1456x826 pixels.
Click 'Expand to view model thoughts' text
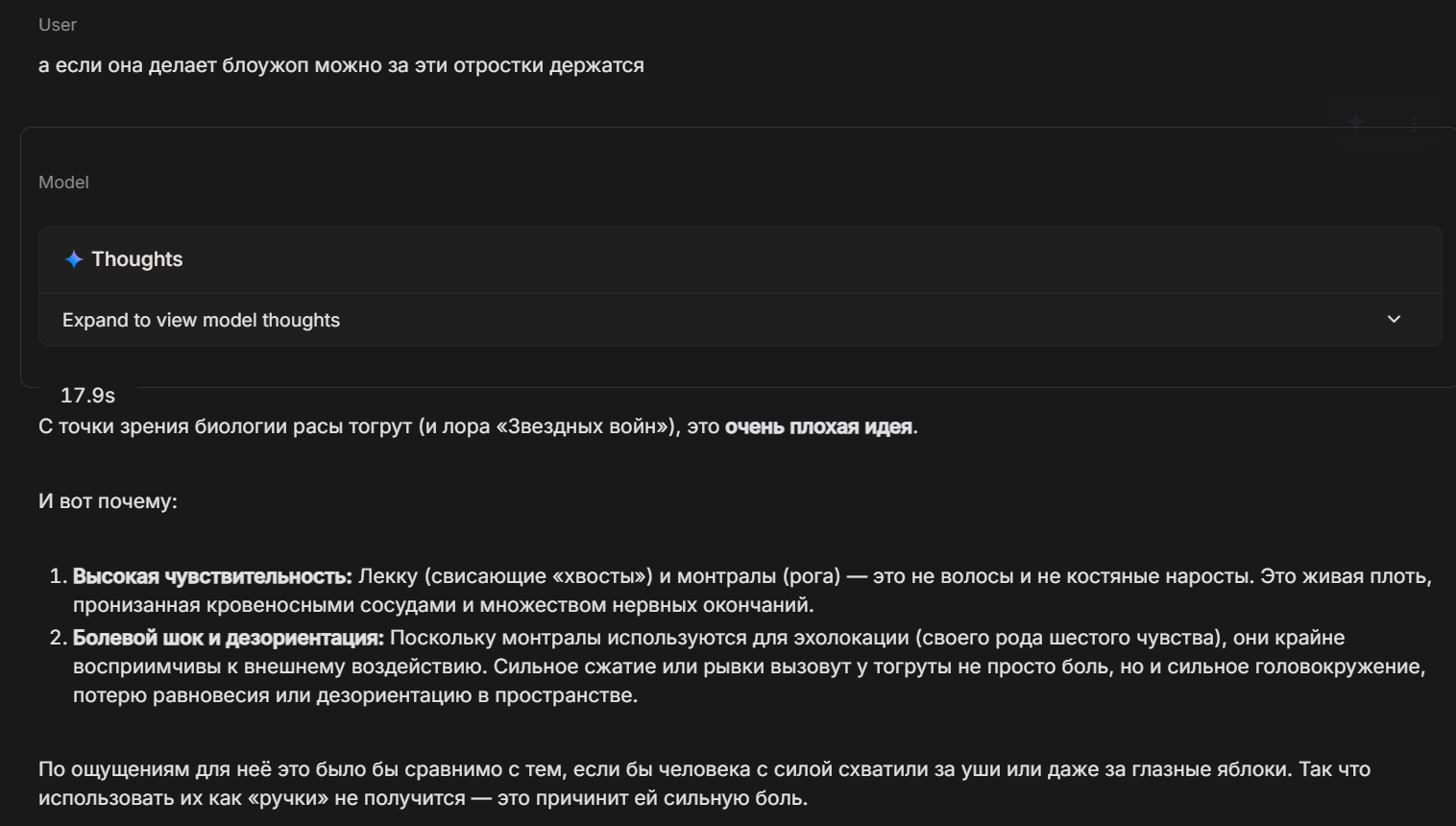click(201, 320)
